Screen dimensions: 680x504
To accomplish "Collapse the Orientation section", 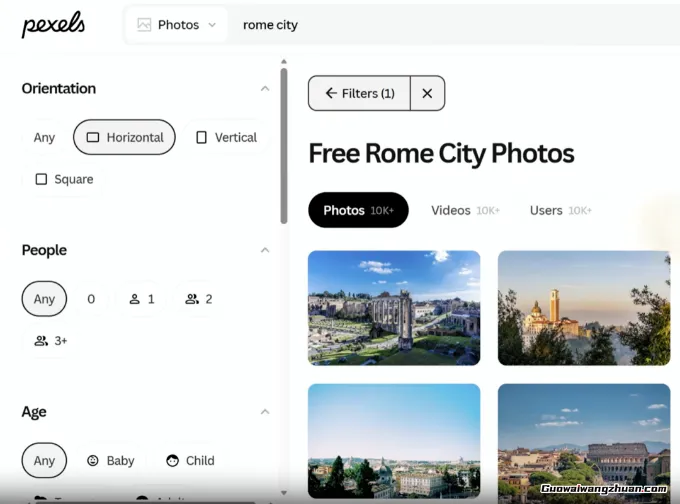I will coord(265,89).
